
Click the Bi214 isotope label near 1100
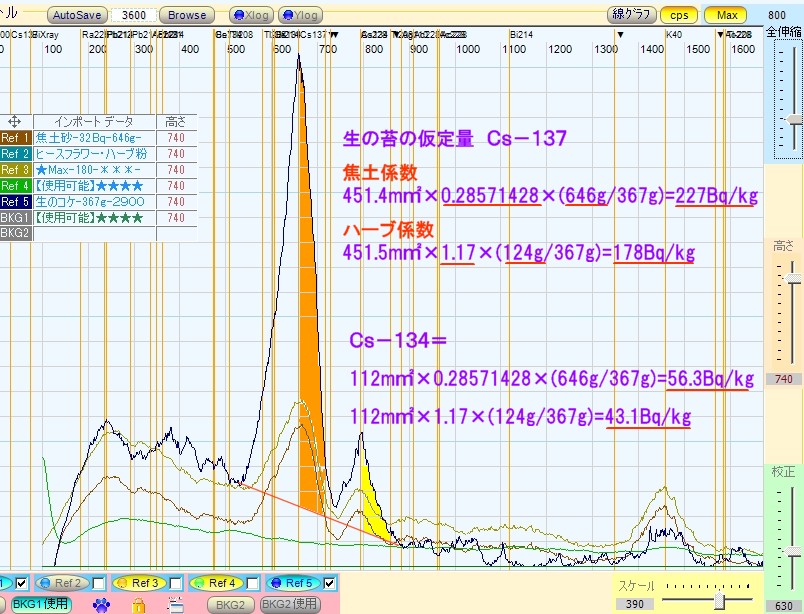[521, 35]
